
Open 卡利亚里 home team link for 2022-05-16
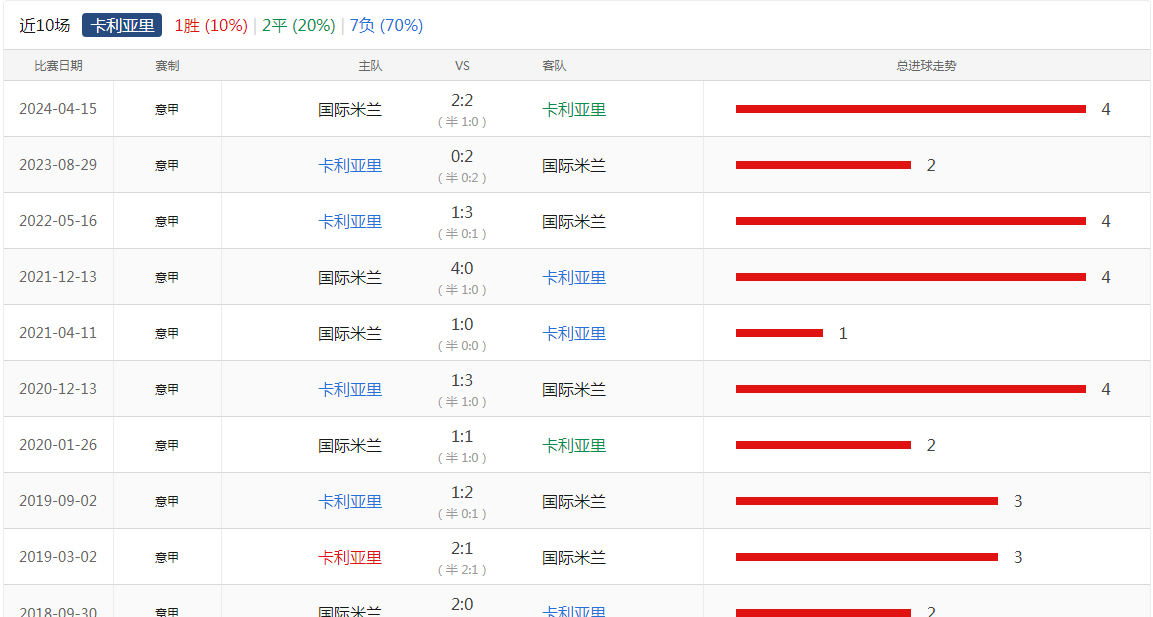click(x=350, y=222)
